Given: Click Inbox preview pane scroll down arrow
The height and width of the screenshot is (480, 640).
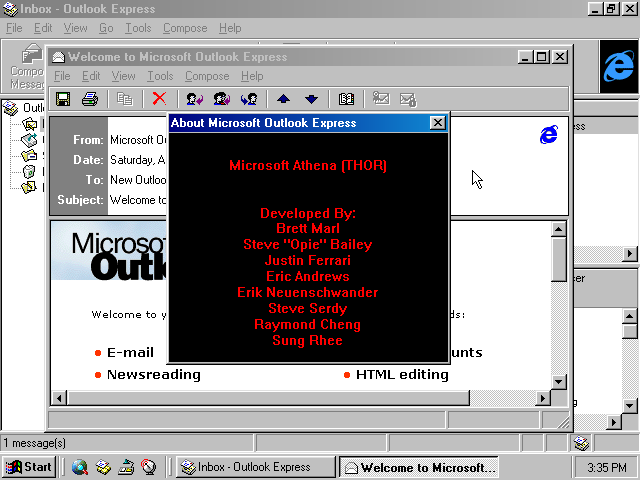Looking at the screenshot, I should (629, 406).
